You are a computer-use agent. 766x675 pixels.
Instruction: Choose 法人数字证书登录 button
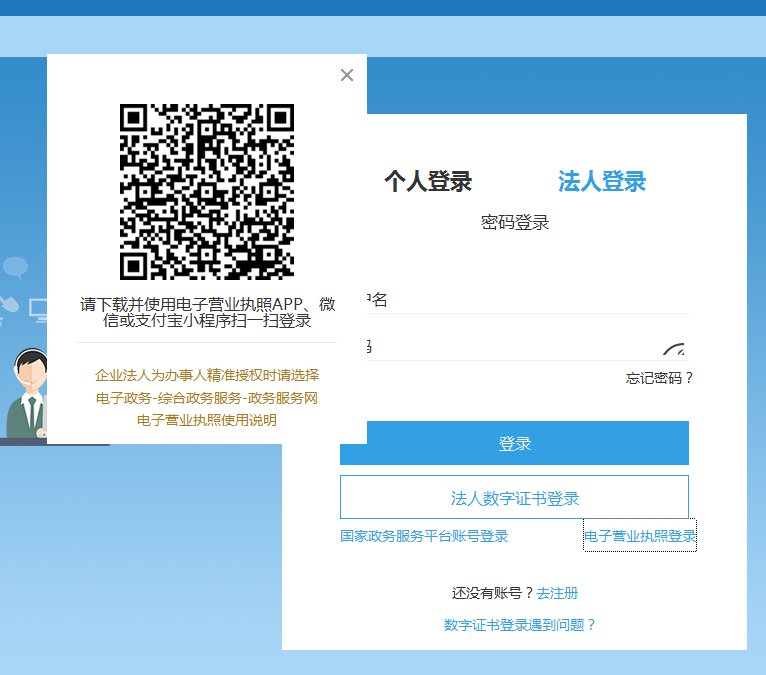click(514, 497)
